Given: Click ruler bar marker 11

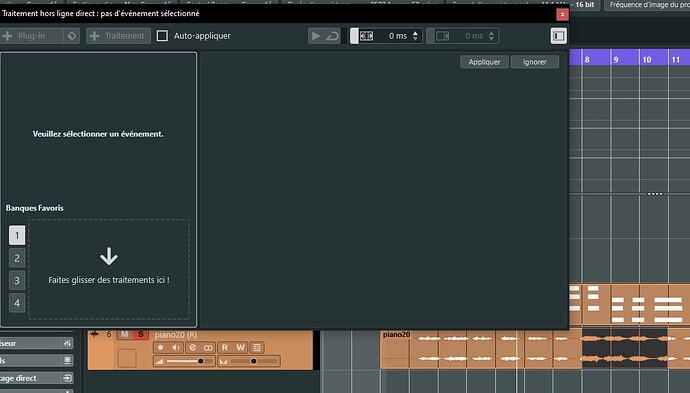Looking at the screenshot, I should [x=675, y=59].
